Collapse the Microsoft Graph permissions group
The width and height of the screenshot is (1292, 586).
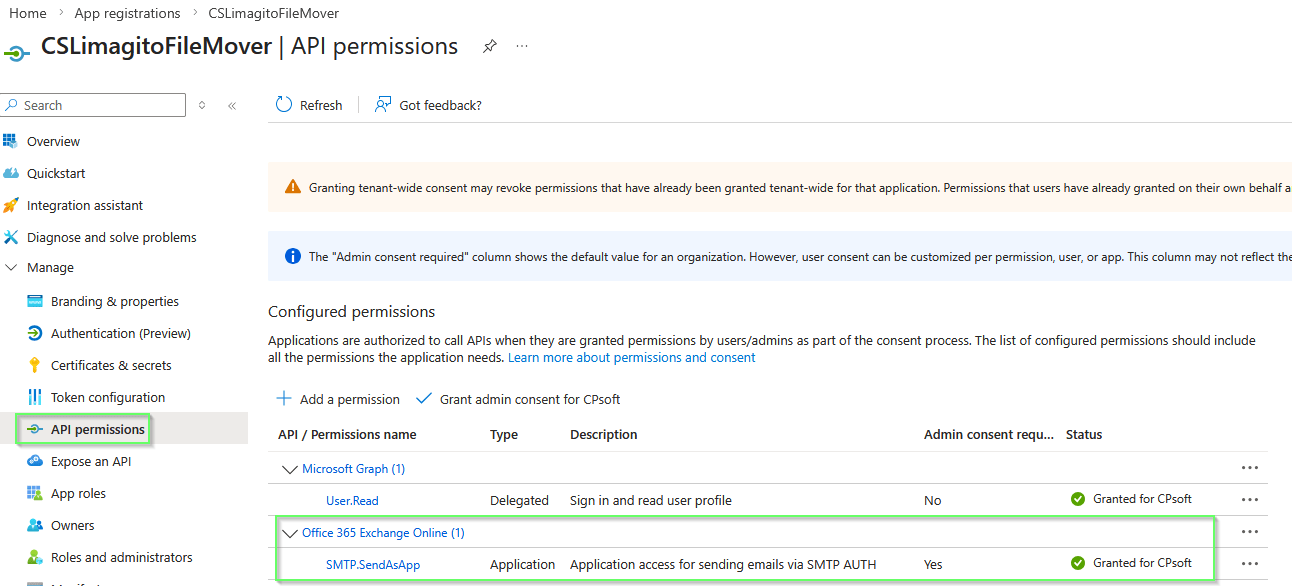click(290, 468)
